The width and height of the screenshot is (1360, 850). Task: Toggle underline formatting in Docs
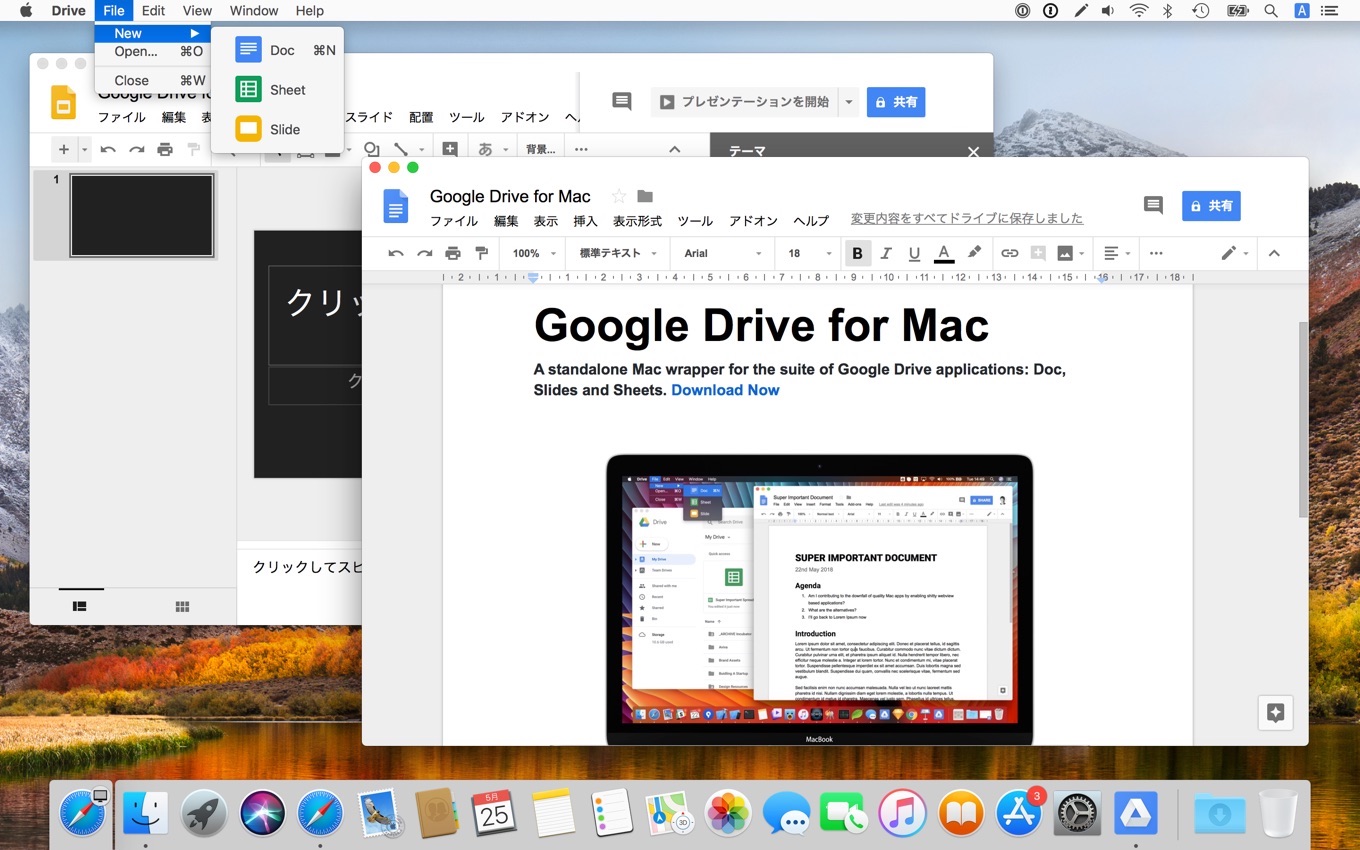914,253
